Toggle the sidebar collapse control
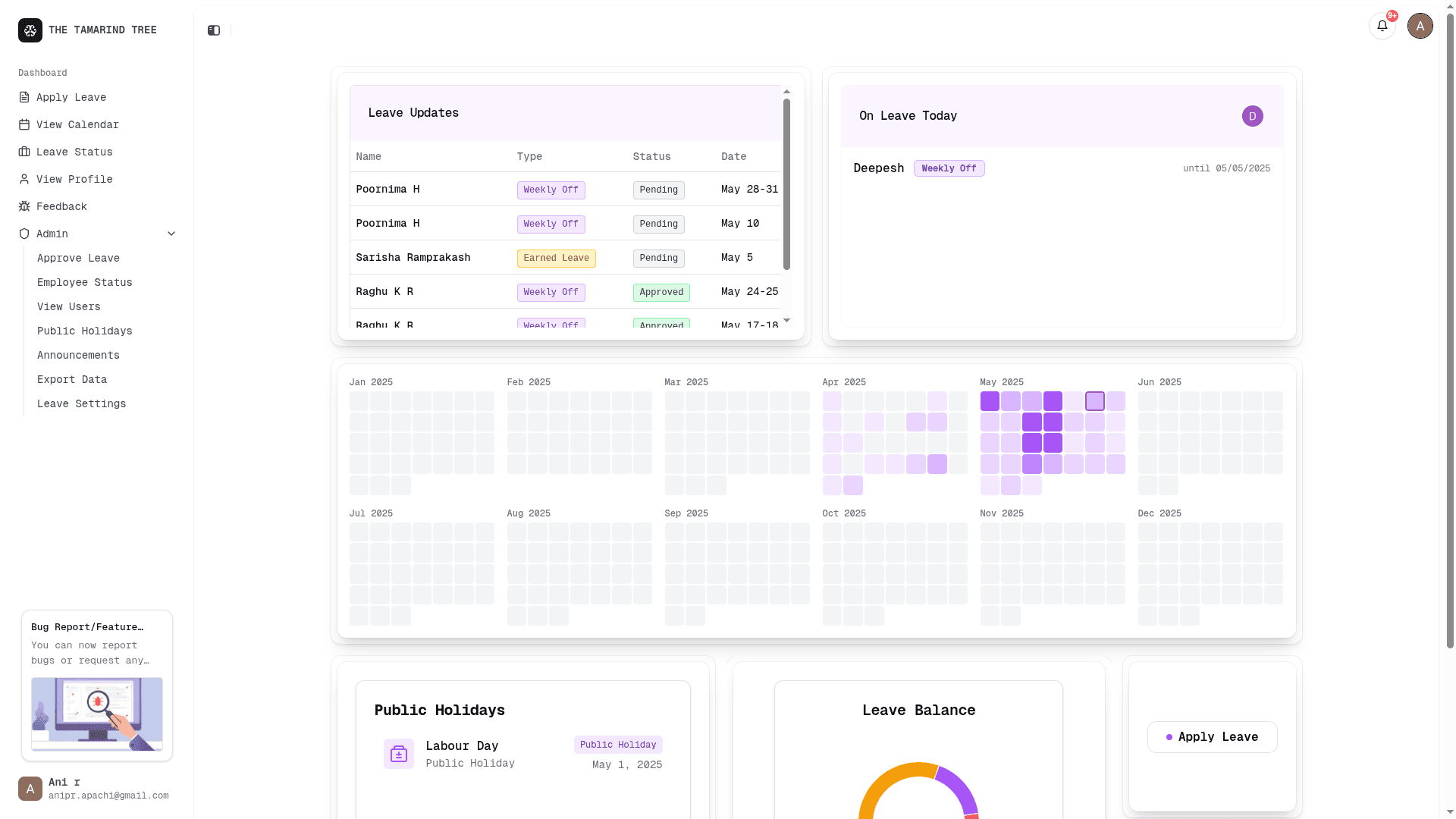Screen dimensions: 1456x819 click(213, 30)
